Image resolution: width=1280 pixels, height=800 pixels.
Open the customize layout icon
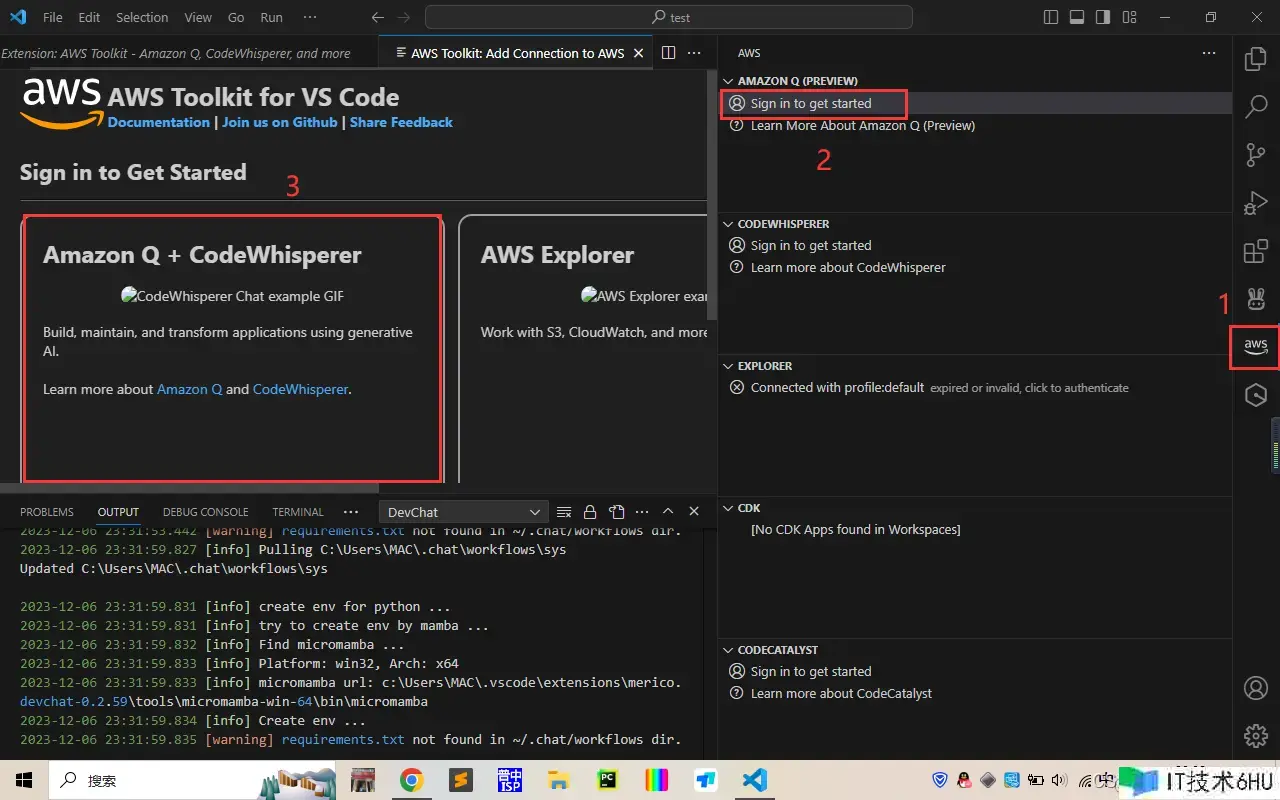(1130, 17)
